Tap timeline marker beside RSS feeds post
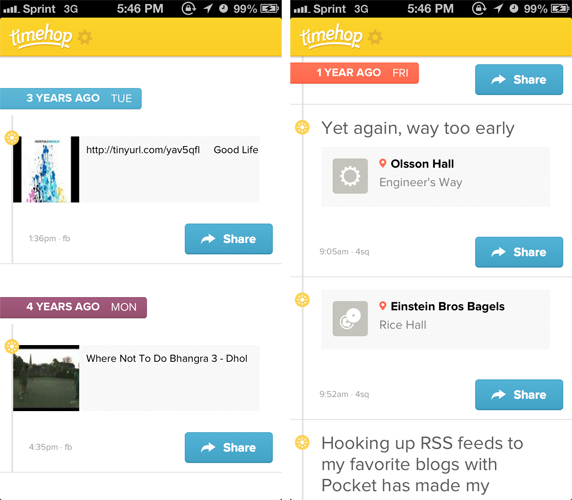Screen dimensions: 572x500 302,442
